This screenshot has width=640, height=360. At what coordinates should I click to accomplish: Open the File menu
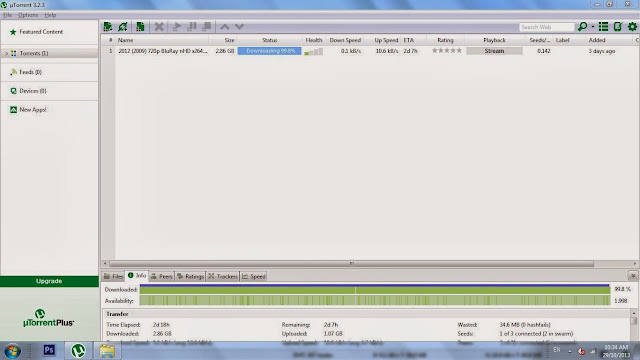click(x=8, y=15)
